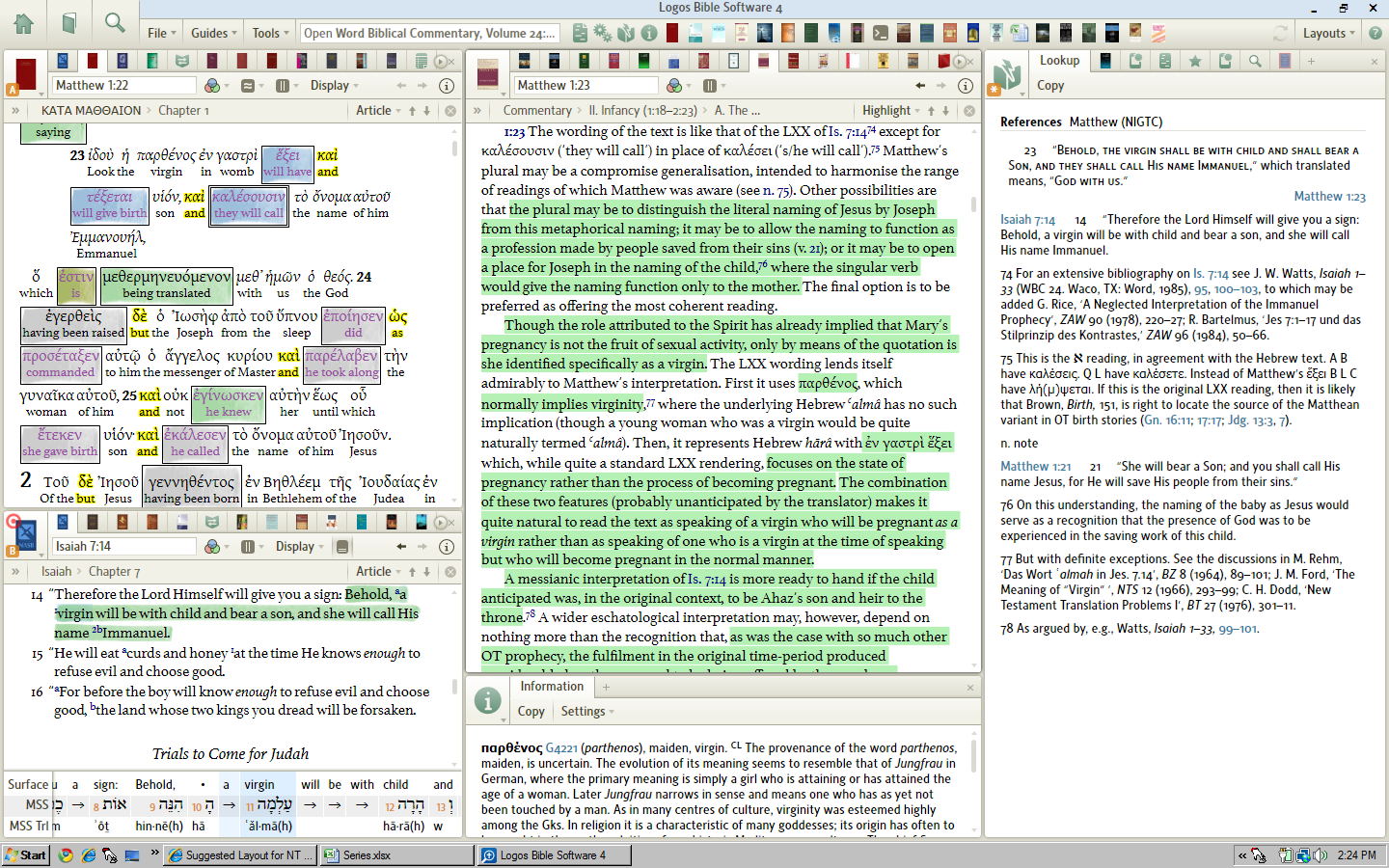This screenshot has height=868, width=1389.
Task: Click the sync arrows icon beside Layouts
Action: coord(1281,33)
